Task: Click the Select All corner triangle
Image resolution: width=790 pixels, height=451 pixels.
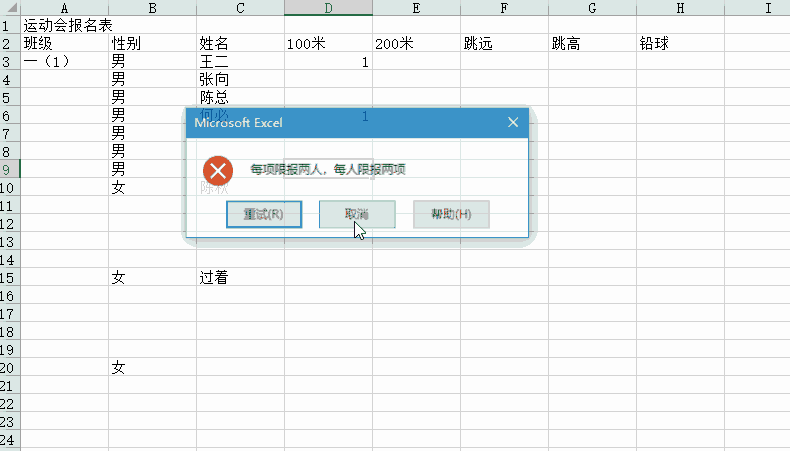Action: click(10, 8)
